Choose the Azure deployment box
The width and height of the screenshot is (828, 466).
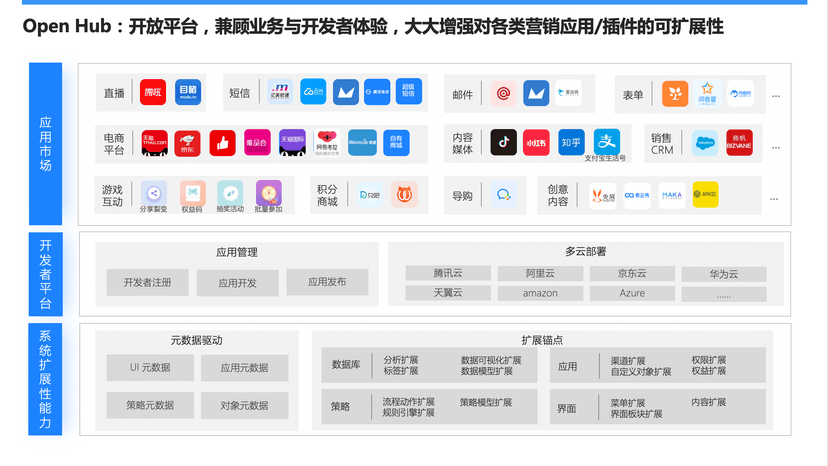coord(632,293)
